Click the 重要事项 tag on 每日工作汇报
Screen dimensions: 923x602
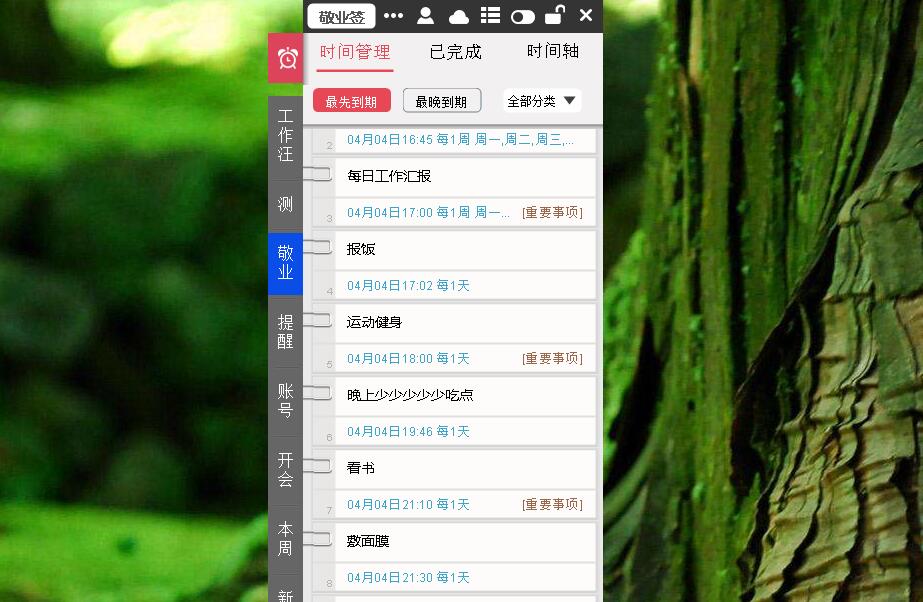pos(552,212)
